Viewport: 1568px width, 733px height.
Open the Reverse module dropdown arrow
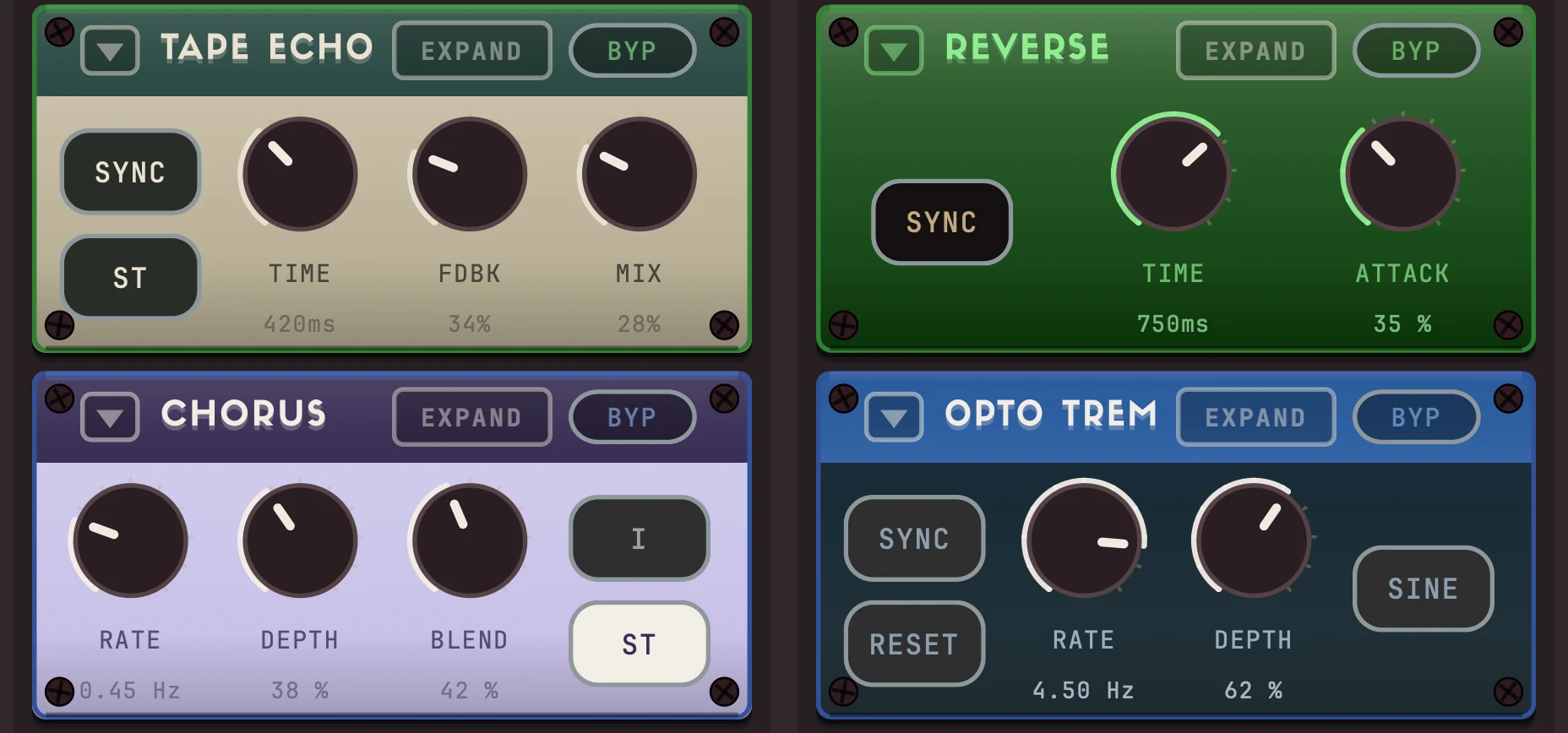click(x=894, y=51)
